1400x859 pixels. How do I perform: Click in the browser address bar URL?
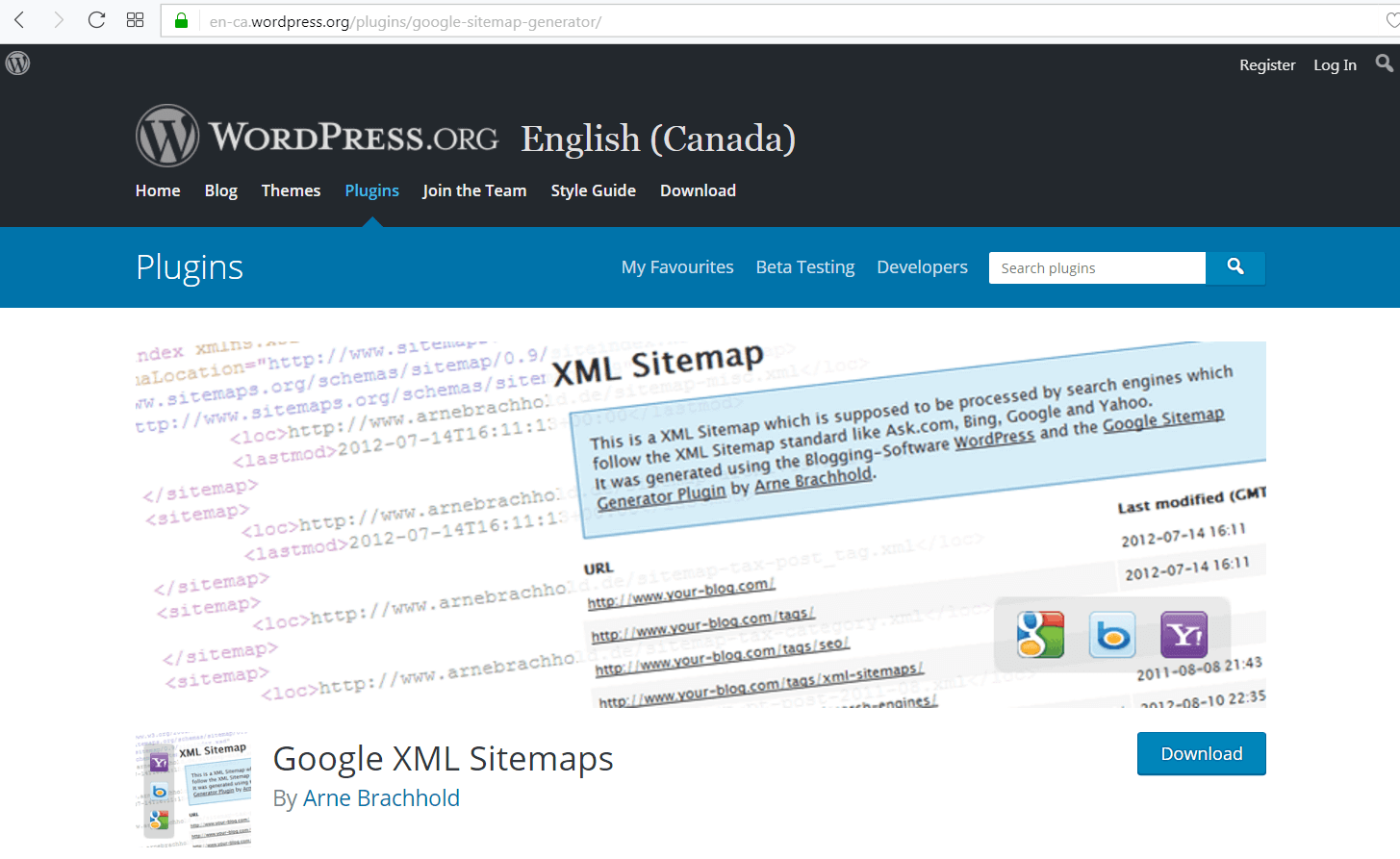(405, 21)
